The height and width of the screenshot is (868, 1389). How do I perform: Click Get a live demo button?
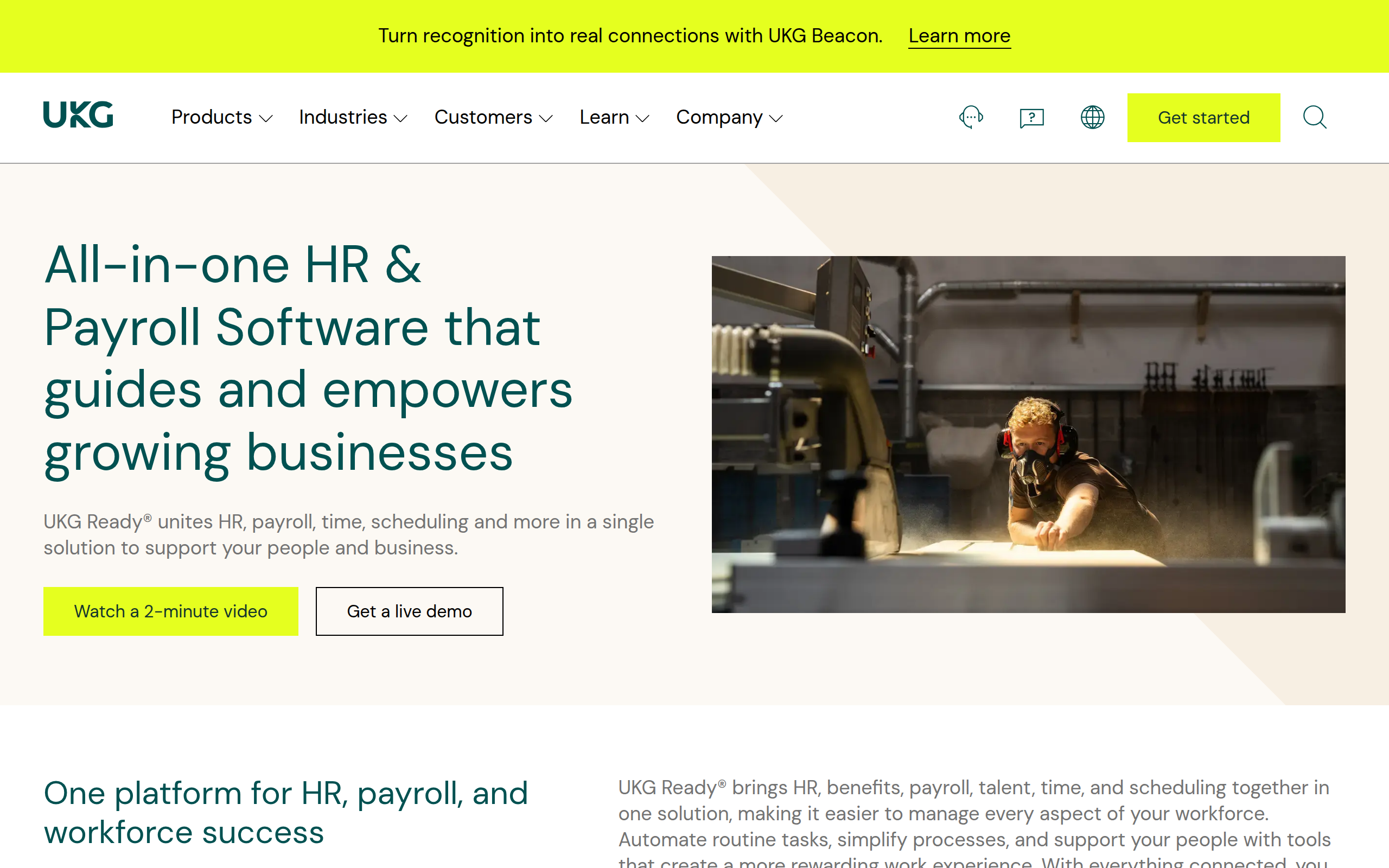point(409,611)
